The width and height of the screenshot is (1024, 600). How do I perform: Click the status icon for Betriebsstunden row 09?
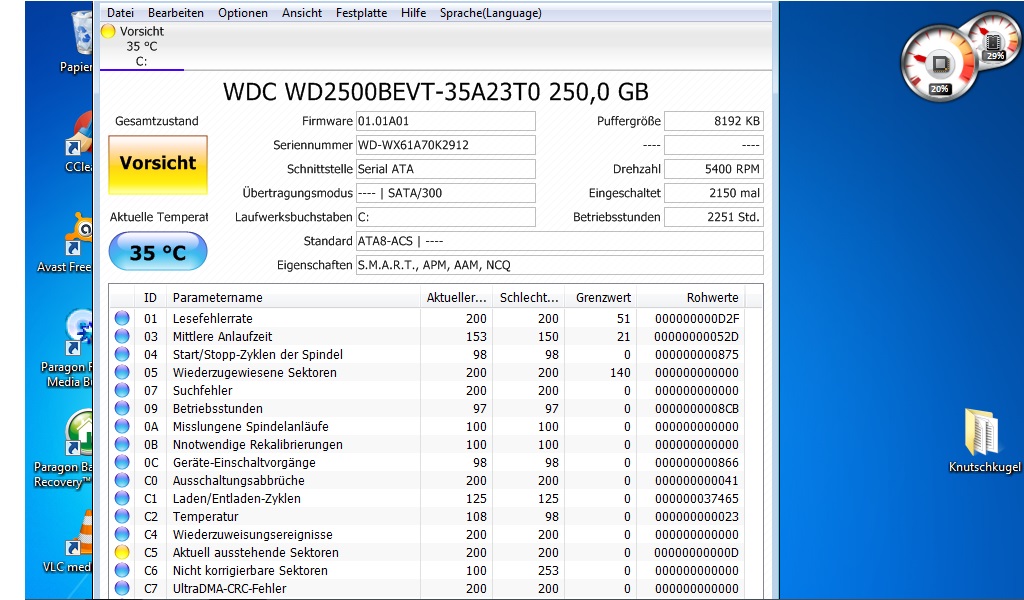(122, 408)
